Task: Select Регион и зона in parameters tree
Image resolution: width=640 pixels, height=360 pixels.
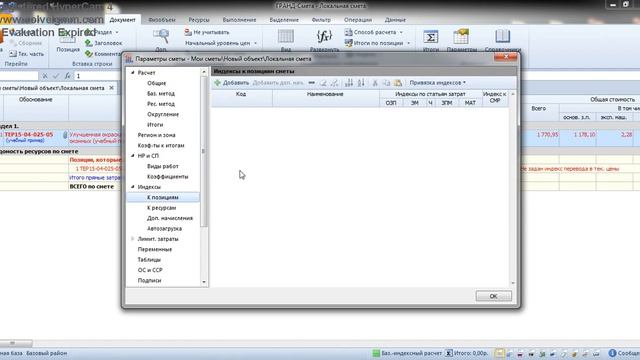Action: (x=156, y=135)
